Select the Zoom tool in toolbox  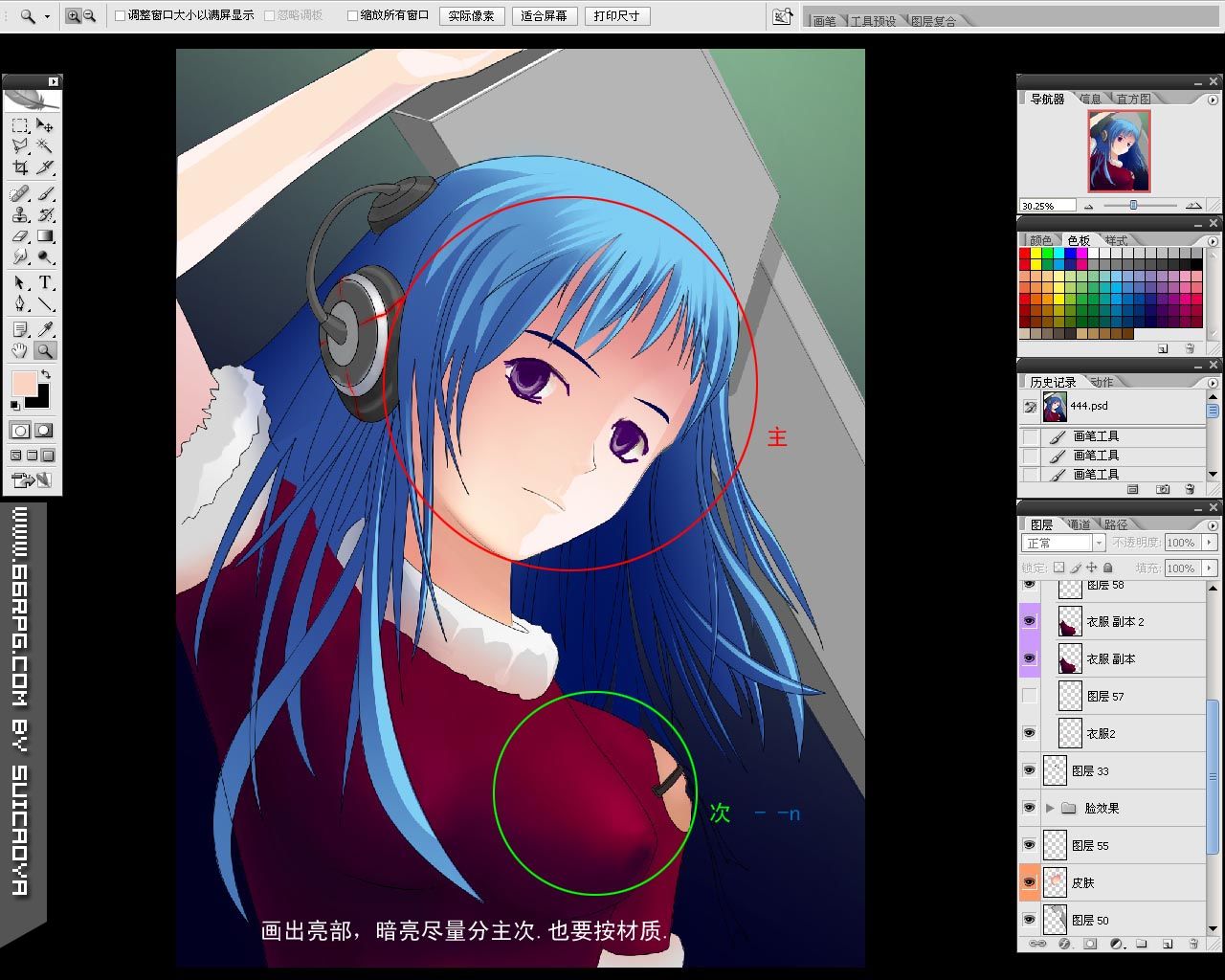coord(45,351)
